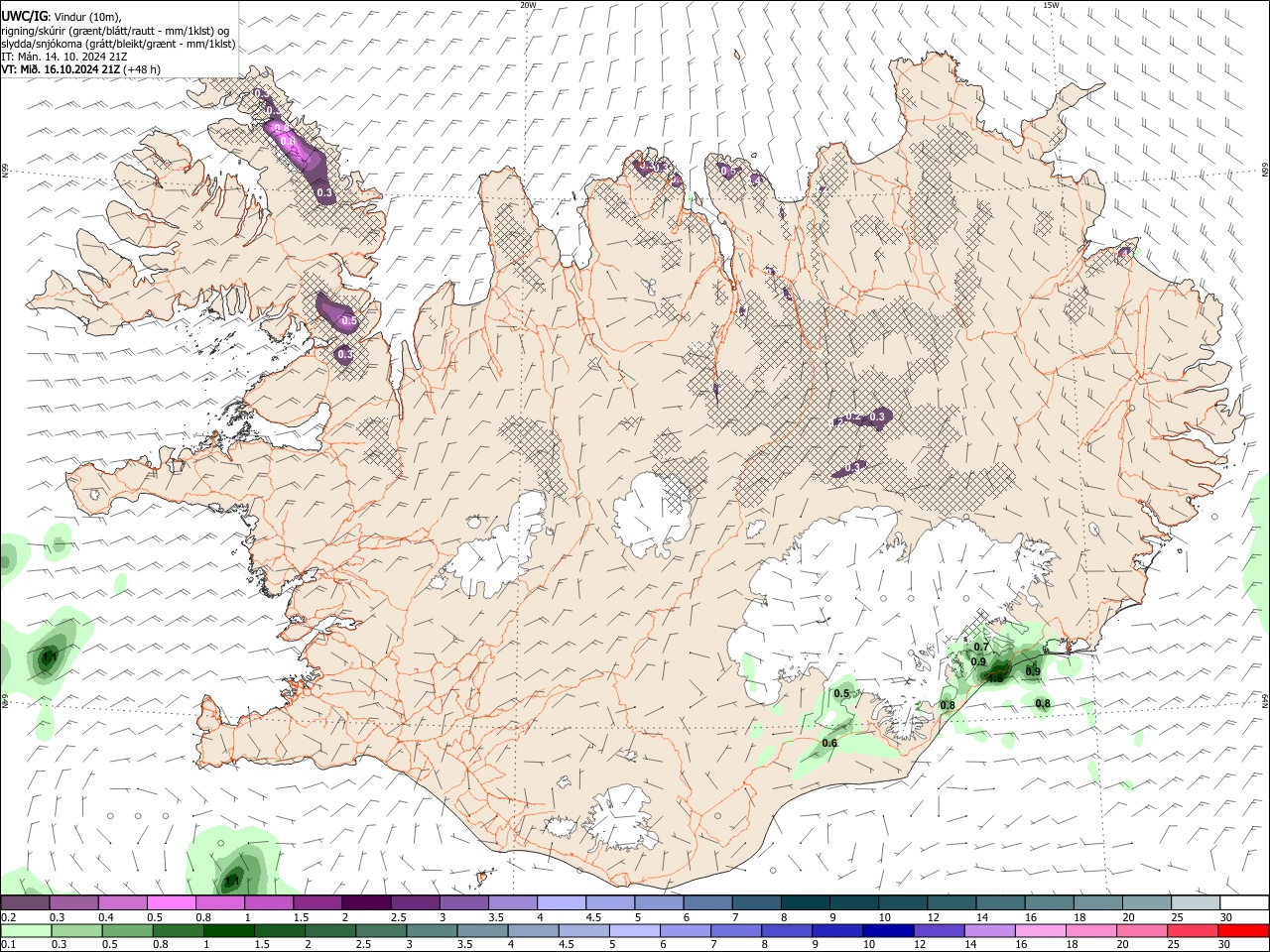Click the '(+48 h)' forecast offset
The image size is (1270, 952).
click(143, 69)
